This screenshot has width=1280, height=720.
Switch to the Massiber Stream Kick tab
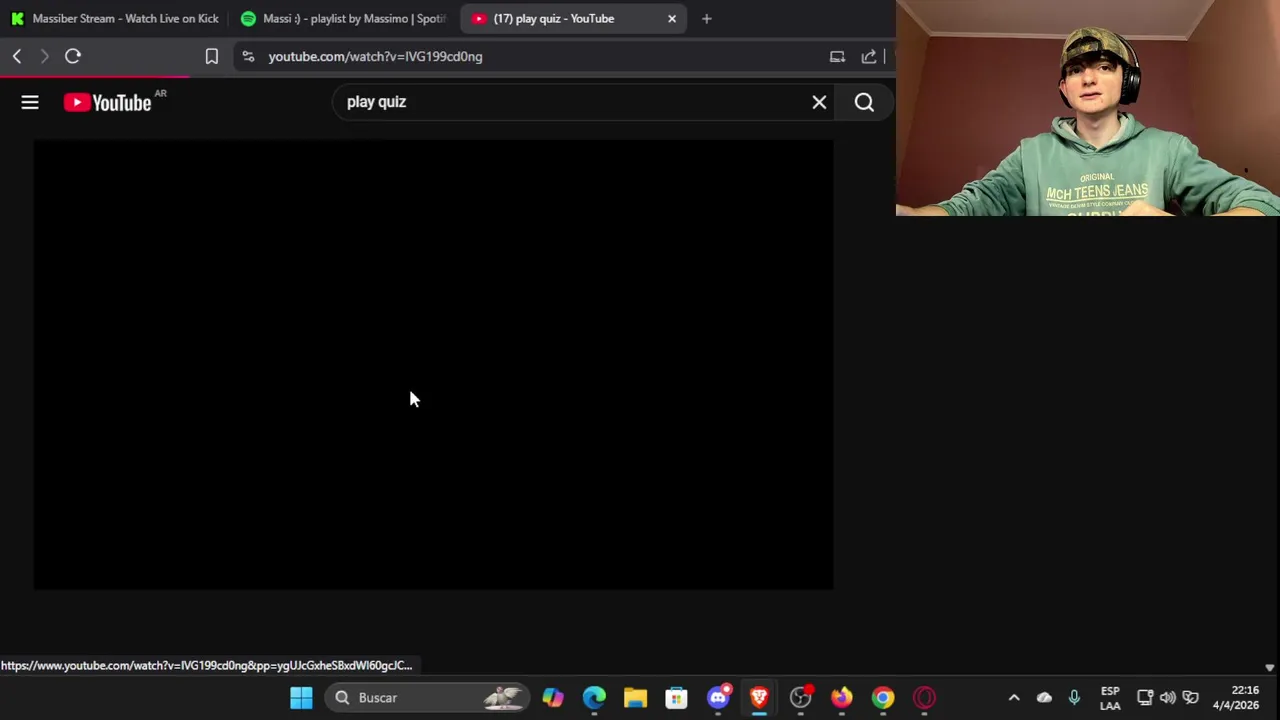114,19
